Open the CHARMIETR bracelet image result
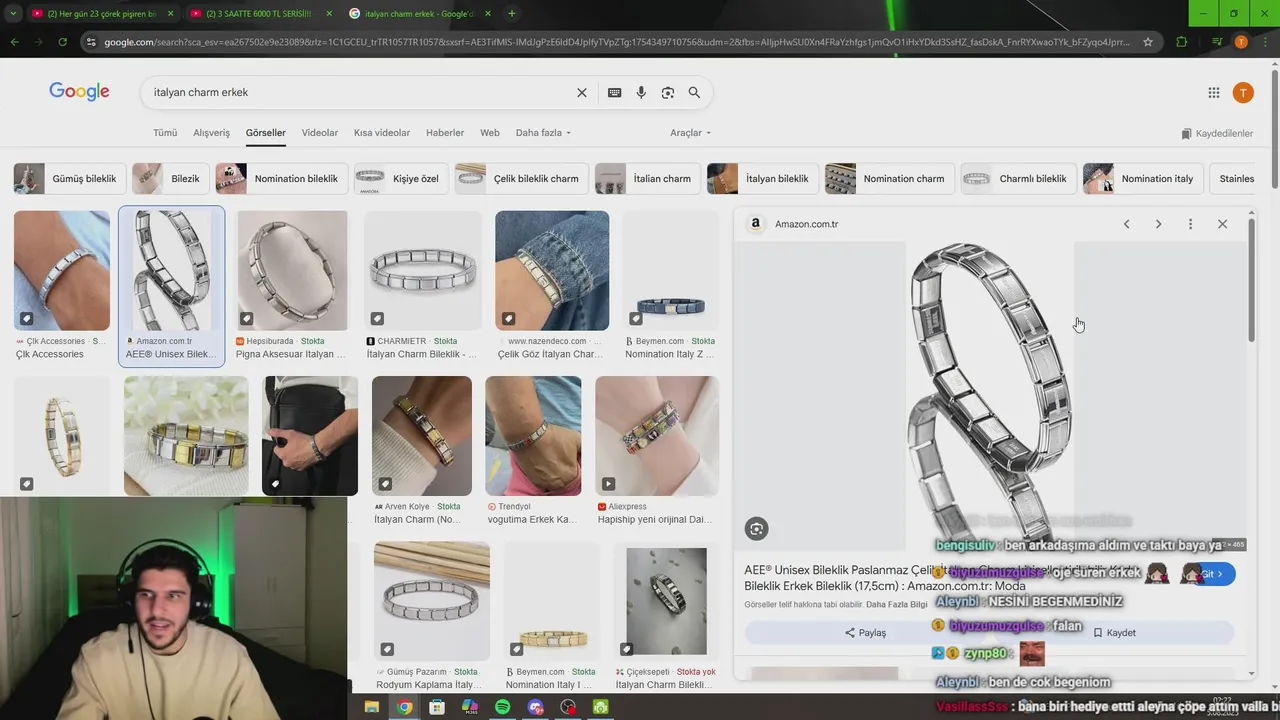 (423, 271)
